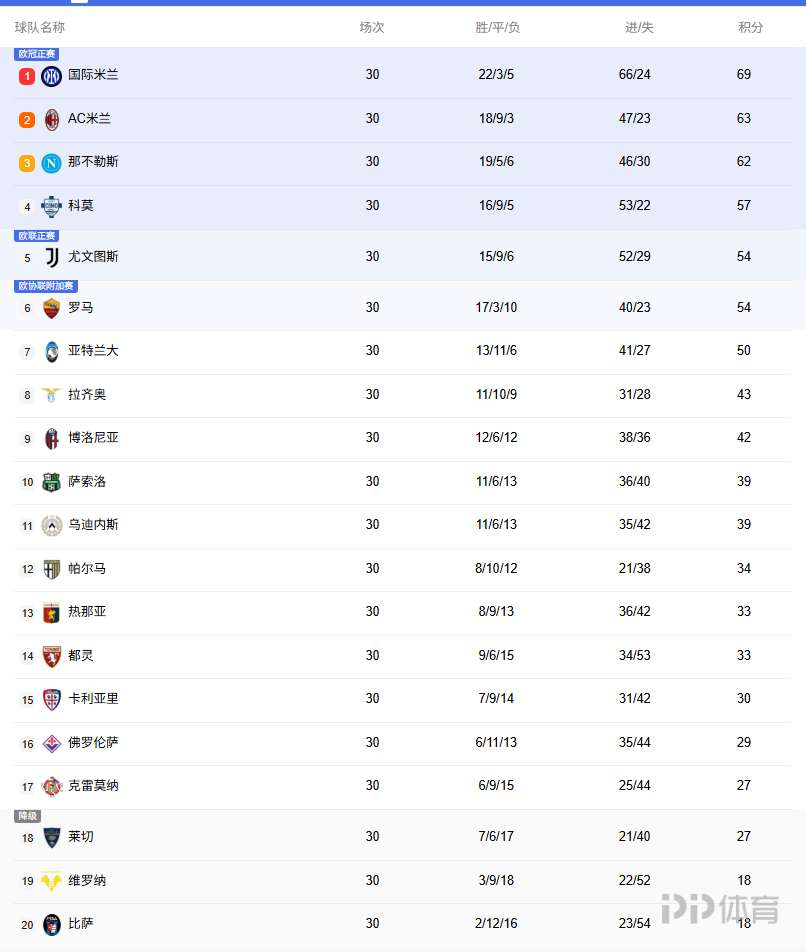807x952 pixels.
Task: Click the 欧协联附加赛 zone label
Action: pos(46,286)
